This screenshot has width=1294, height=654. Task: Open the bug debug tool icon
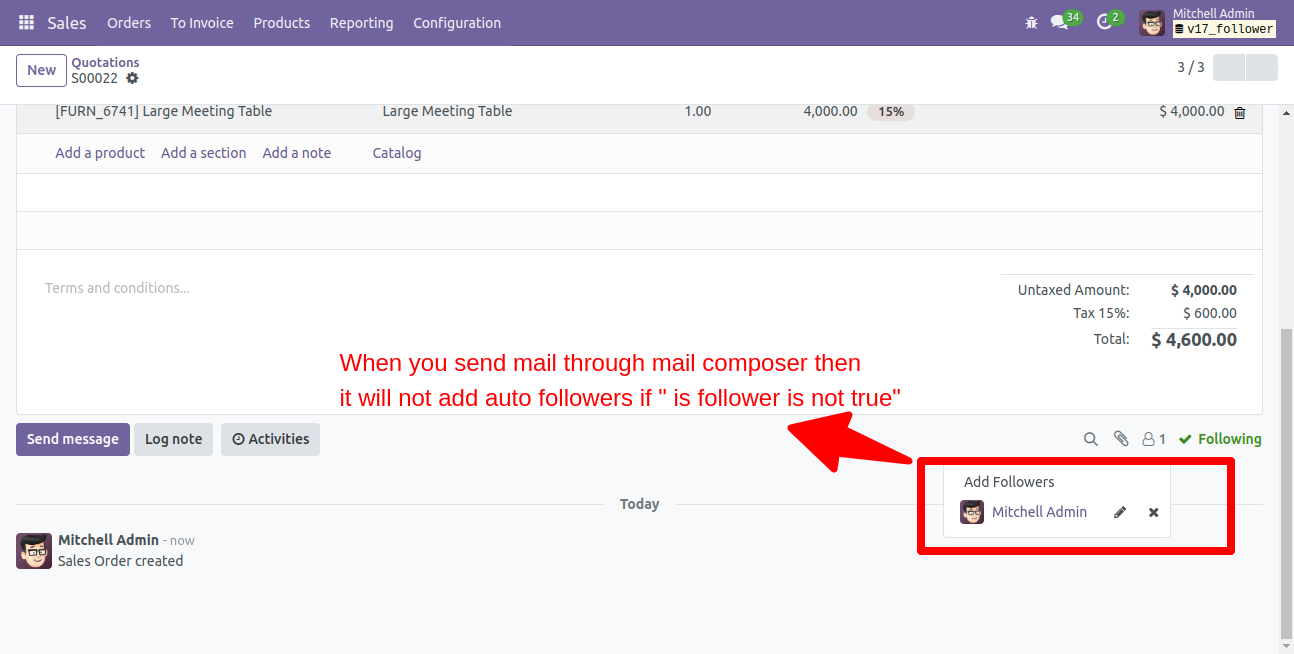(x=1031, y=22)
